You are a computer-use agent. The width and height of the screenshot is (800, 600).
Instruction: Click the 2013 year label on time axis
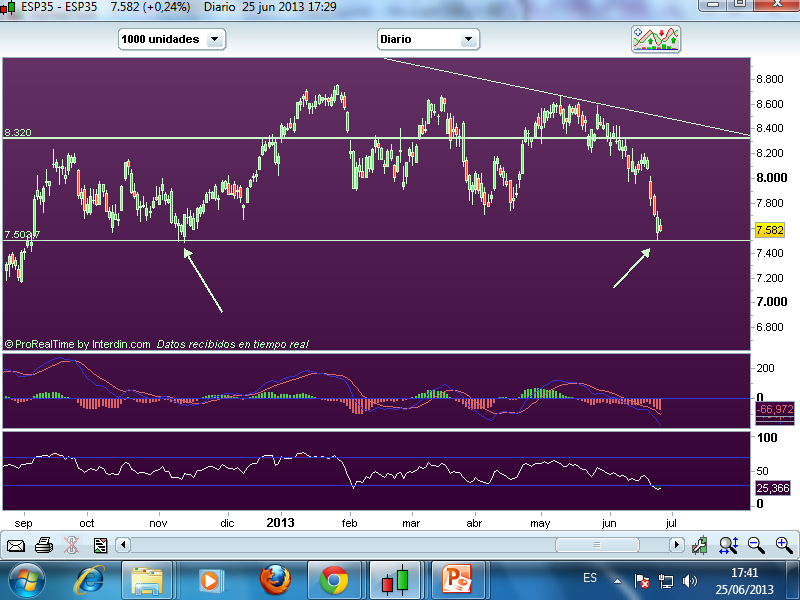click(x=281, y=522)
